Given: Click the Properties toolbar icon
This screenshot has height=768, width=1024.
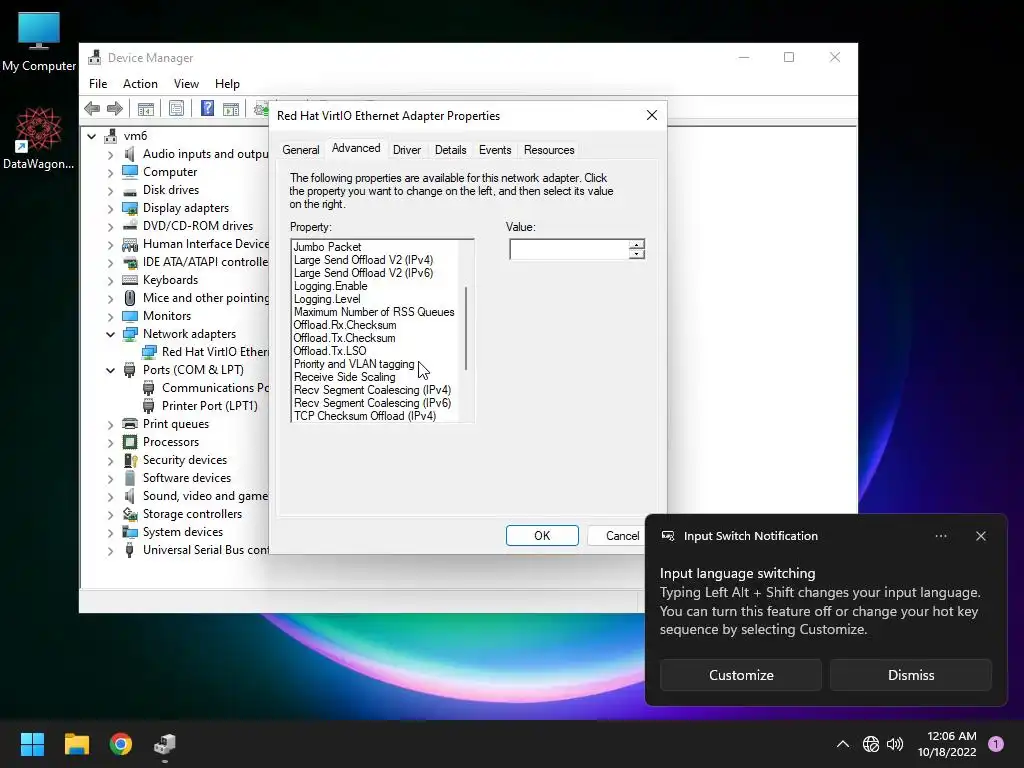Looking at the screenshot, I should (x=176, y=108).
